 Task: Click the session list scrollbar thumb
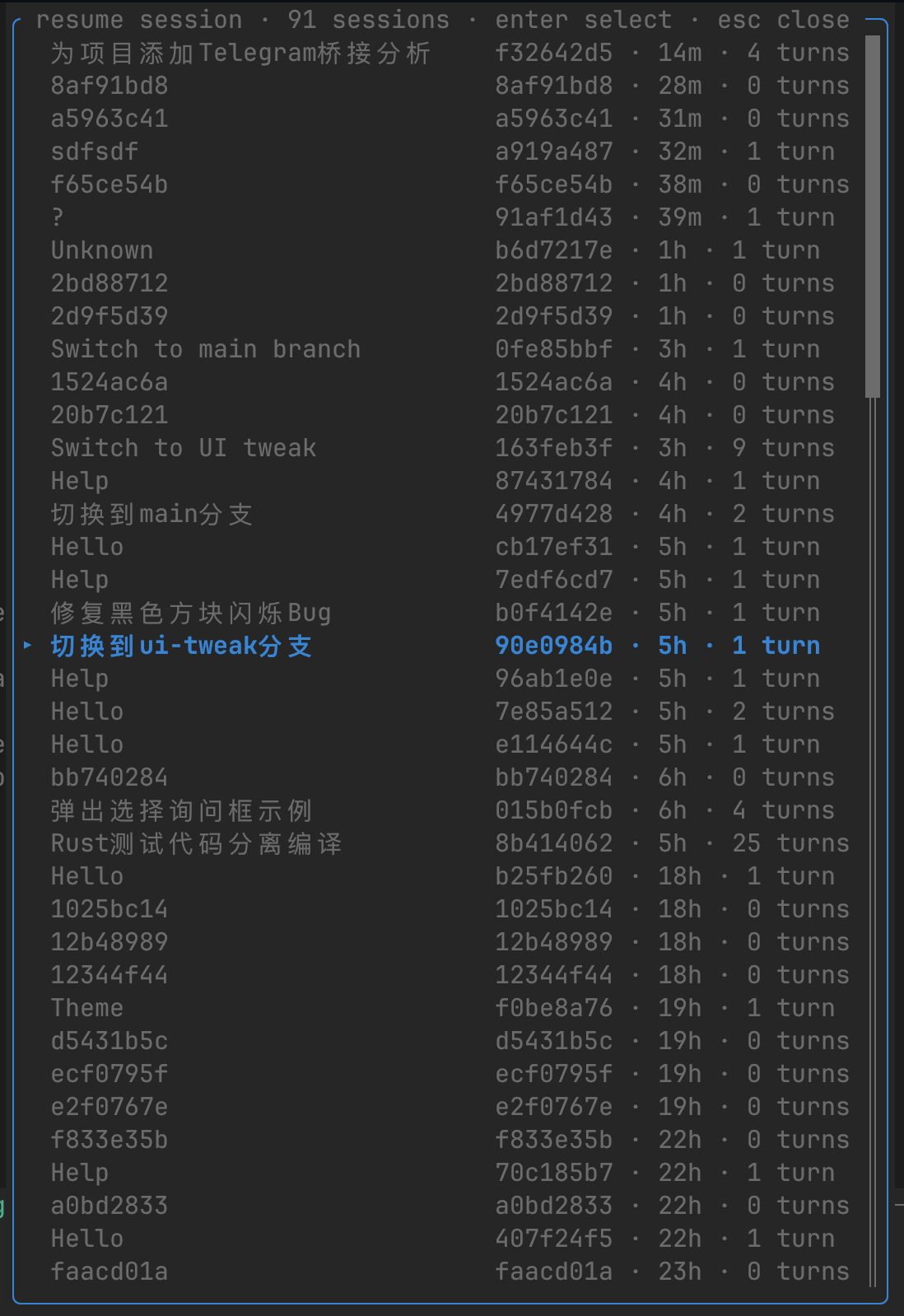873,217
